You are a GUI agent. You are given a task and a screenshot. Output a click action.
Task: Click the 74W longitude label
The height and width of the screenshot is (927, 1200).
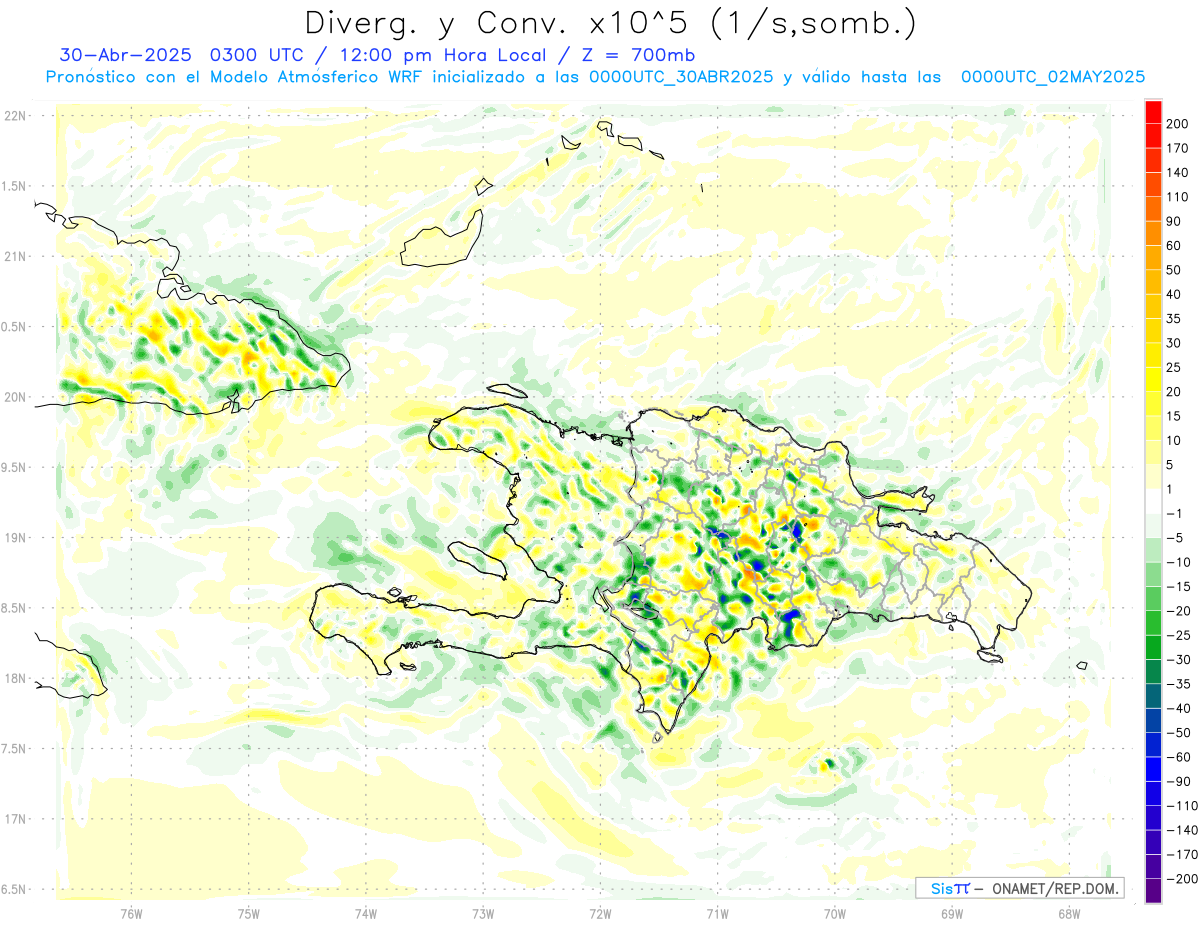coord(365,913)
